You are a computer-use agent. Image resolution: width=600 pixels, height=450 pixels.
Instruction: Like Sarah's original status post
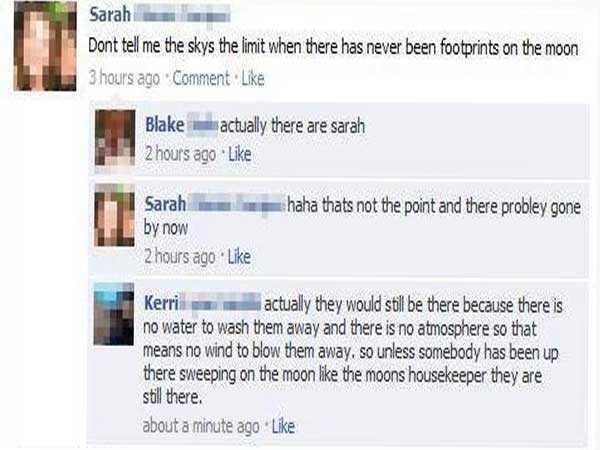pos(253,78)
